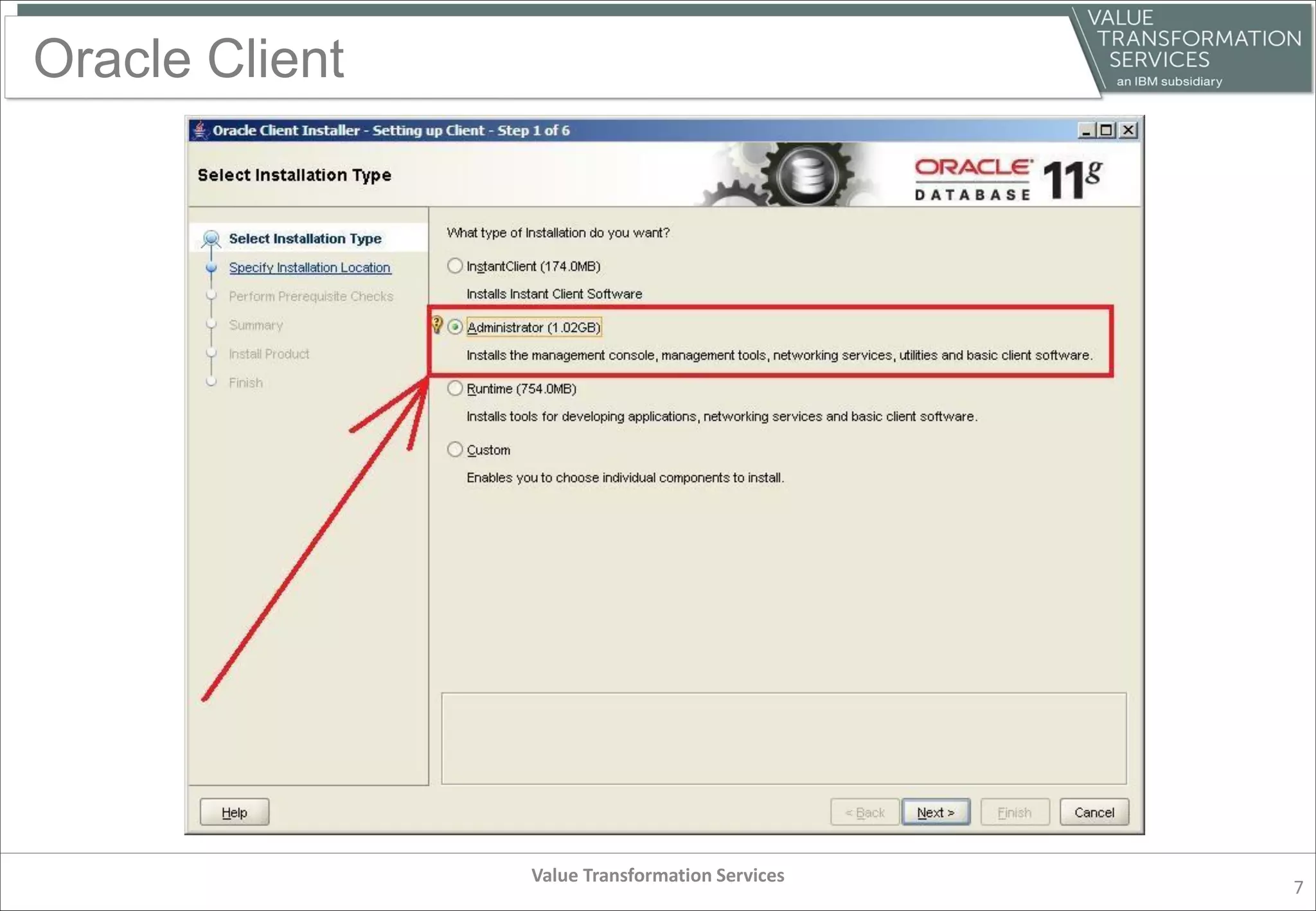The height and width of the screenshot is (911, 1316).
Task: Click 'Installs tools for developing applications' description
Action: coord(722,416)
